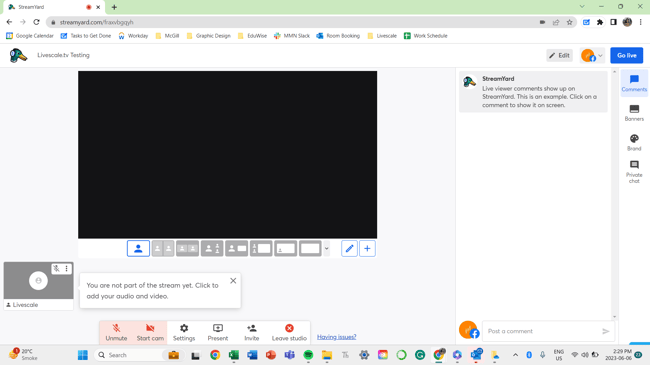Click the StreamYard example comment
Image resolution: width=650 pixels, height=365 pixels.
(x=533, y=92)
